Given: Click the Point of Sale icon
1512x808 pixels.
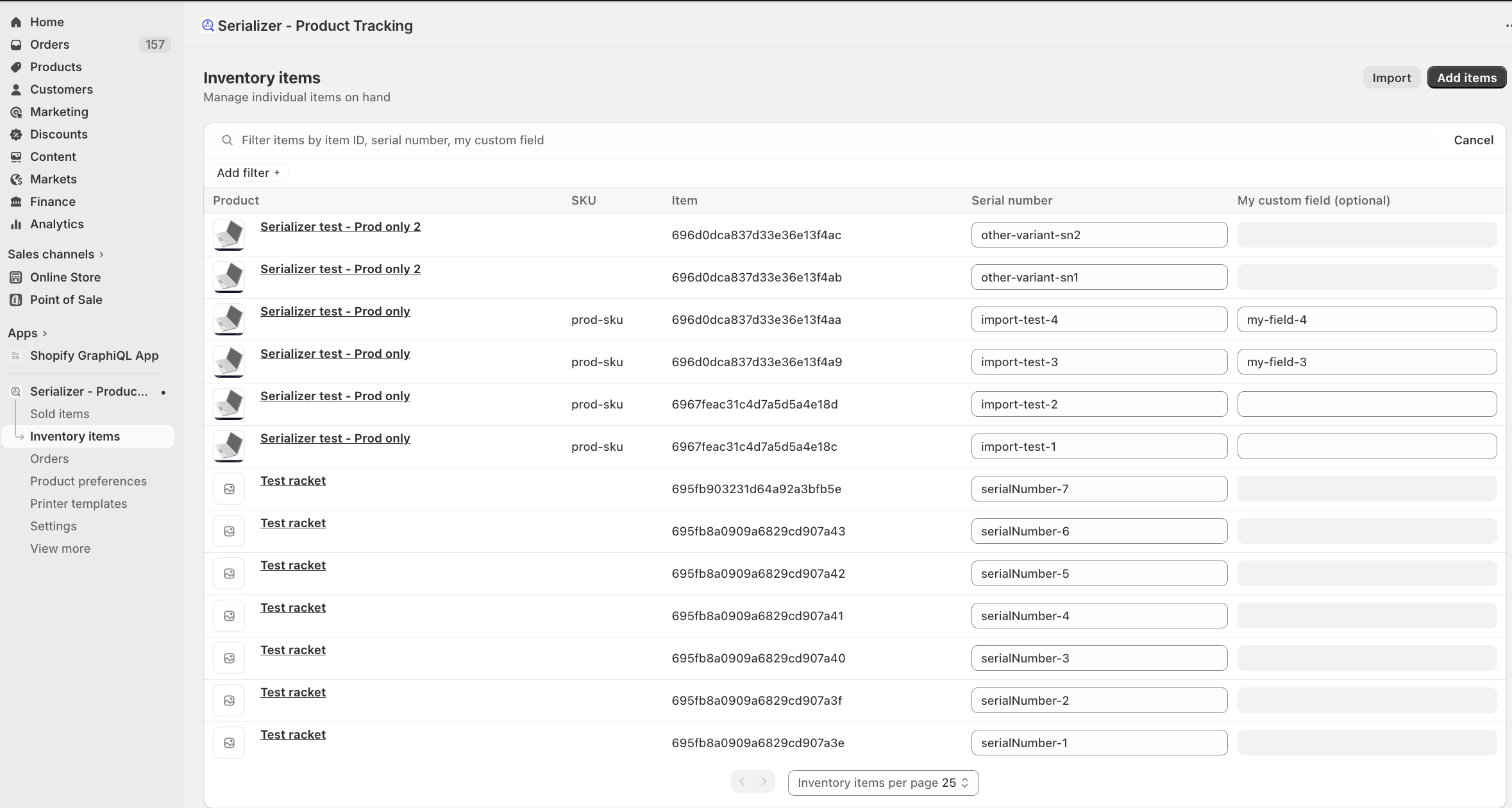Looking at the screenshot, I should (16, 300).
